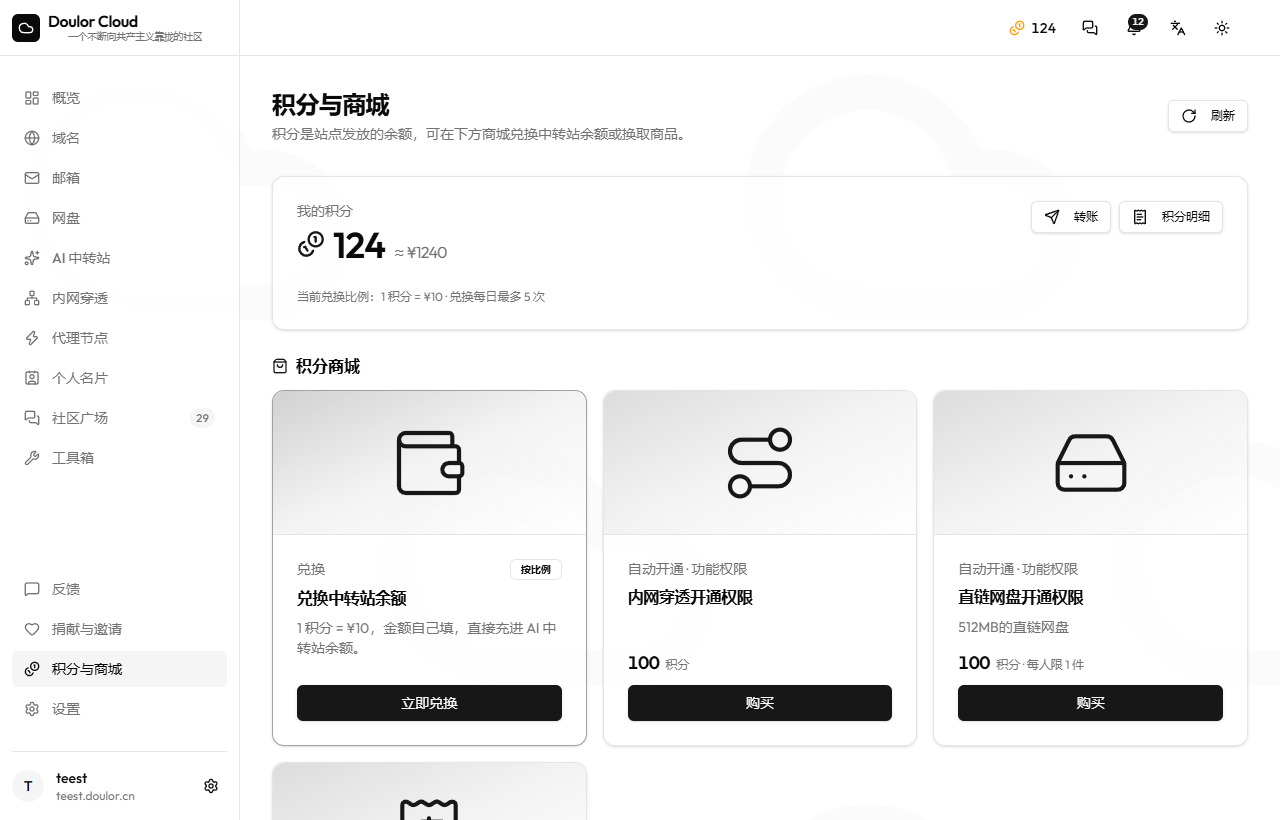Click the 512MB的直链网盘 description text
The image size is (1280, 820).
tap(1013, 628)
